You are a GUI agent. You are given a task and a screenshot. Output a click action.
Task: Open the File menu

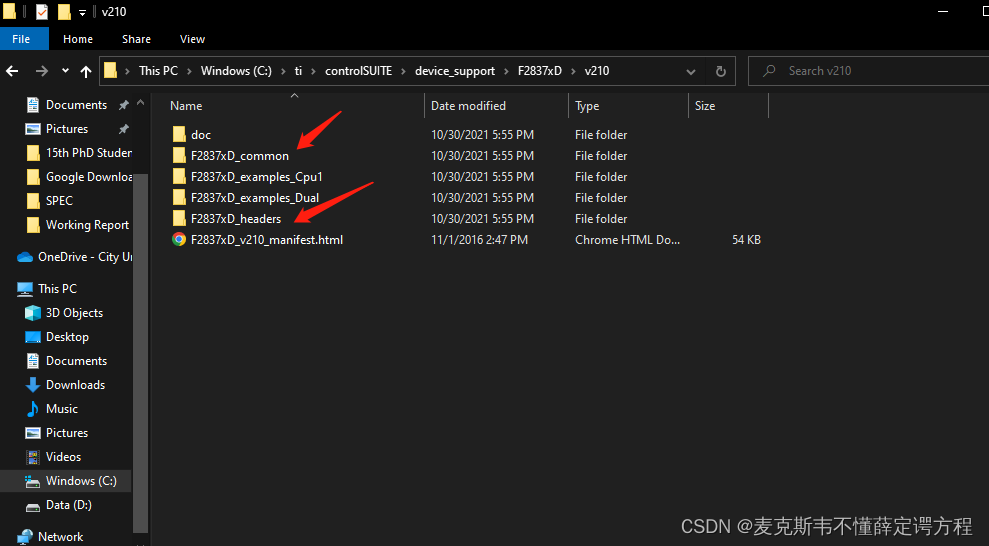coord(21,39)
